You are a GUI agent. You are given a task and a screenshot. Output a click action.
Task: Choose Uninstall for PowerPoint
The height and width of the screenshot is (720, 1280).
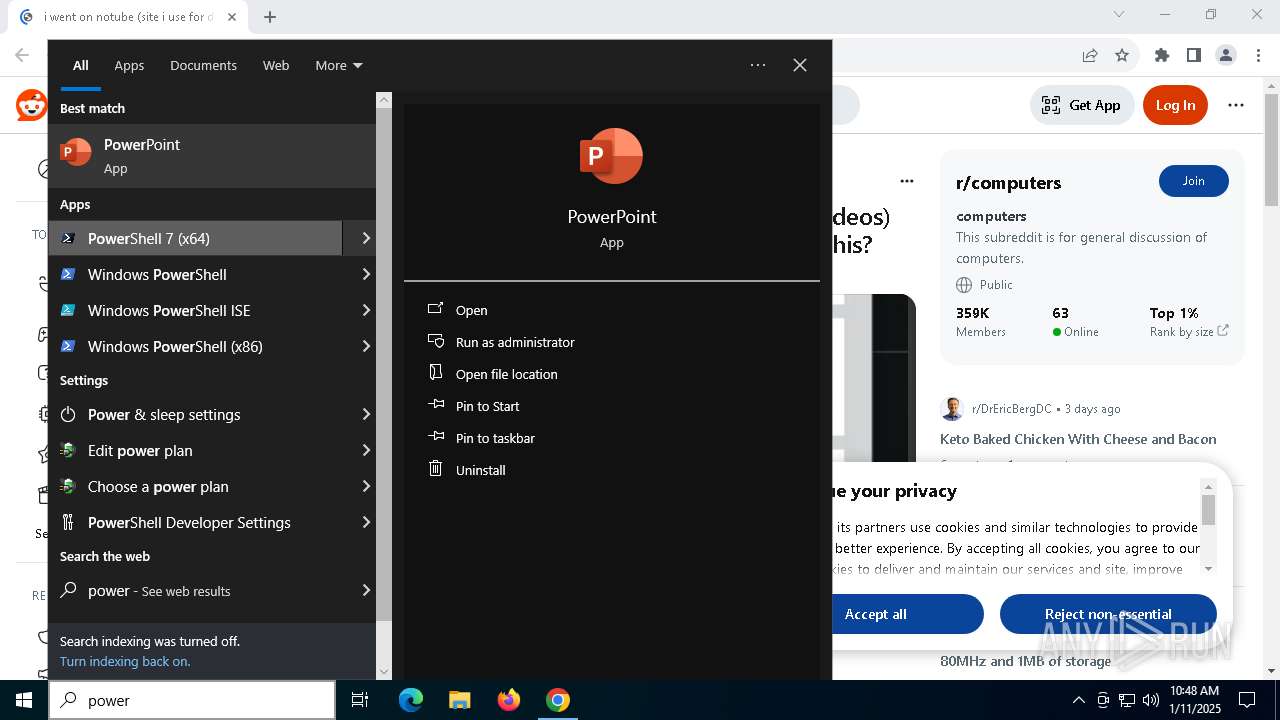pyautogui.click(x=480, y=470)
